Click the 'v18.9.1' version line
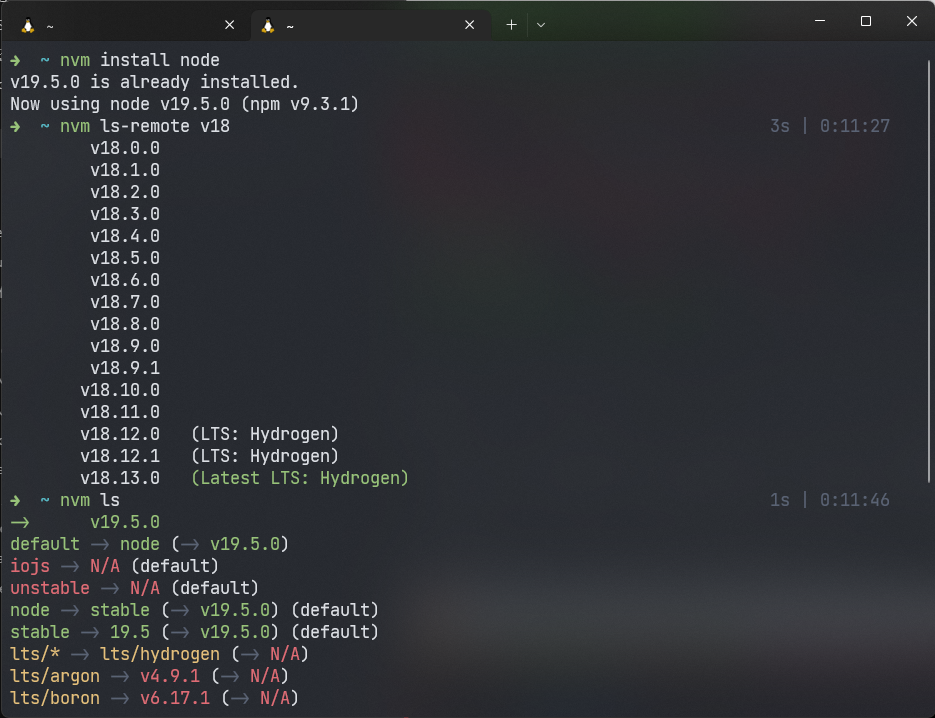 125,369
